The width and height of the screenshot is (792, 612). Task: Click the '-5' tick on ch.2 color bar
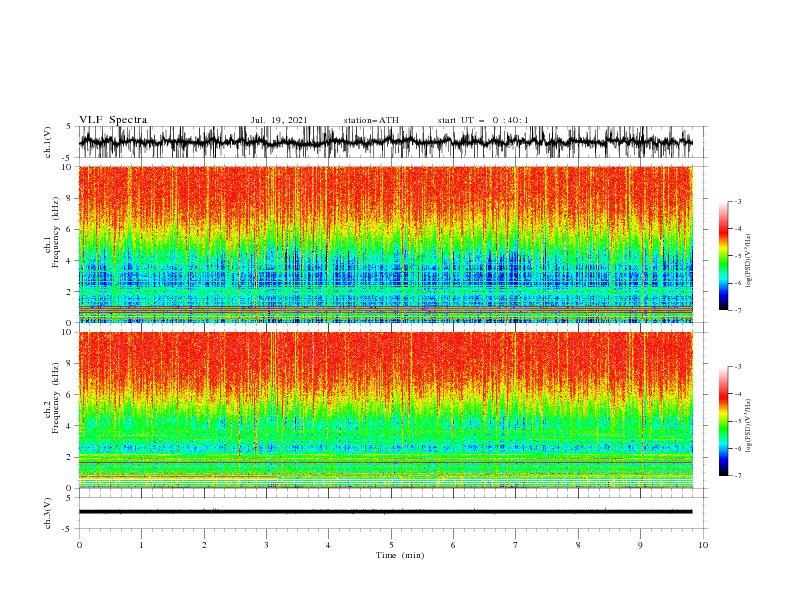(738, 421)
